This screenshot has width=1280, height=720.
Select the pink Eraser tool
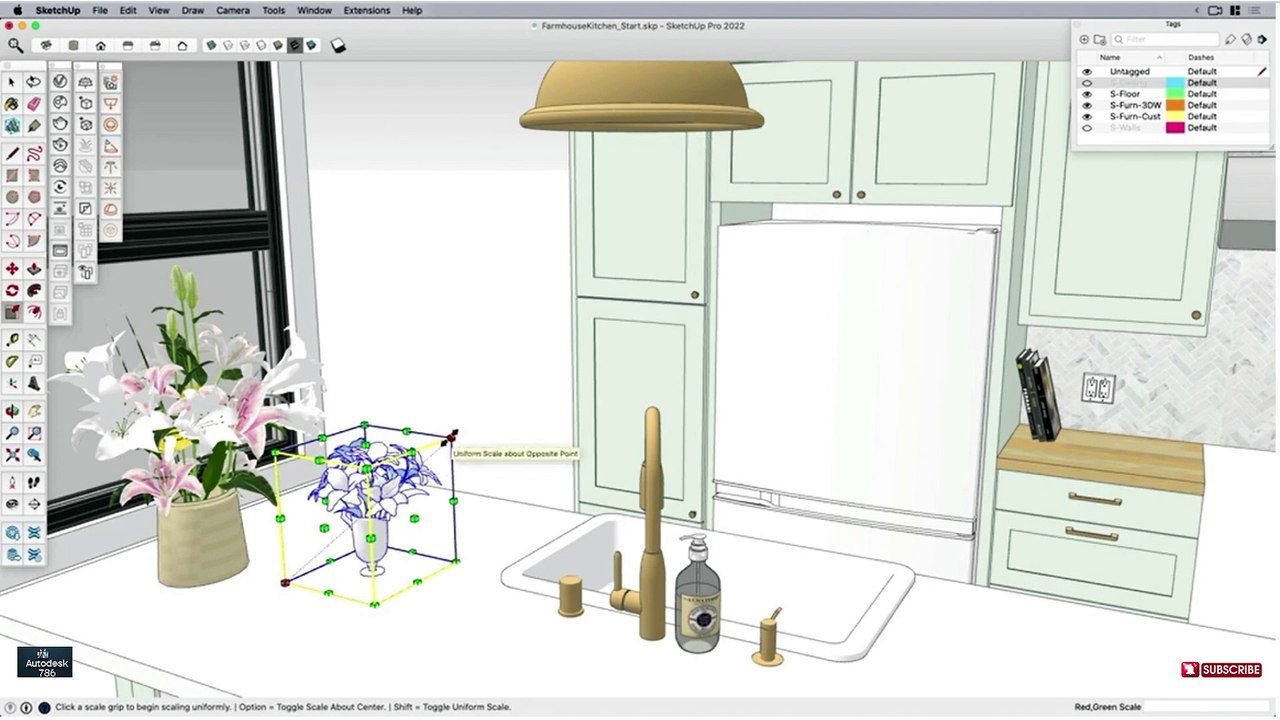coord(34,104)
